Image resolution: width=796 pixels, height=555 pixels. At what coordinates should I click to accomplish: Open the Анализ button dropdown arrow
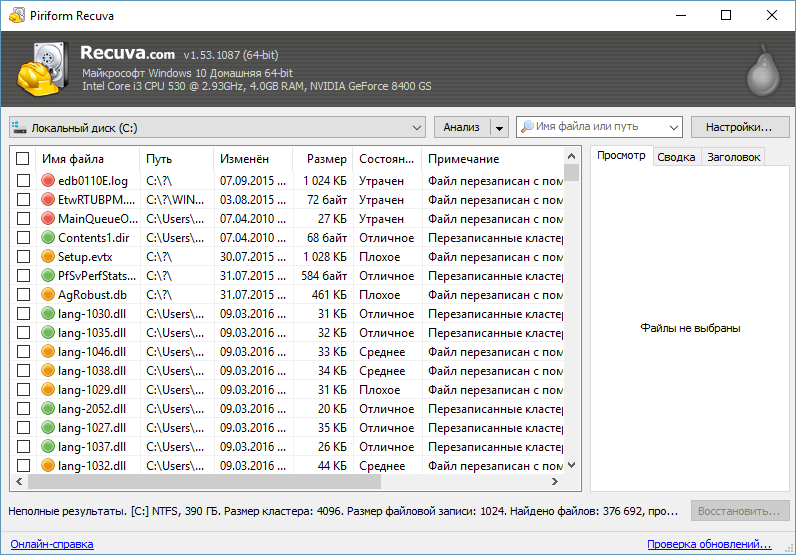500,127
